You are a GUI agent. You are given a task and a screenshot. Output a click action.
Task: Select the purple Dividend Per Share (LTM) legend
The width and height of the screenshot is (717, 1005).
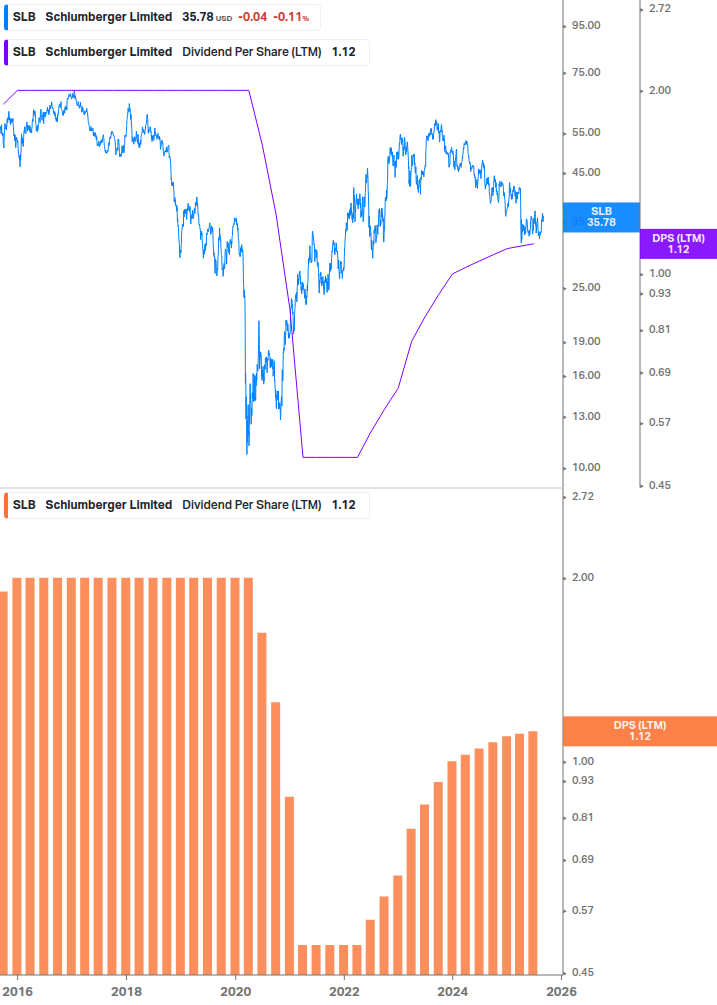[186, 52]
